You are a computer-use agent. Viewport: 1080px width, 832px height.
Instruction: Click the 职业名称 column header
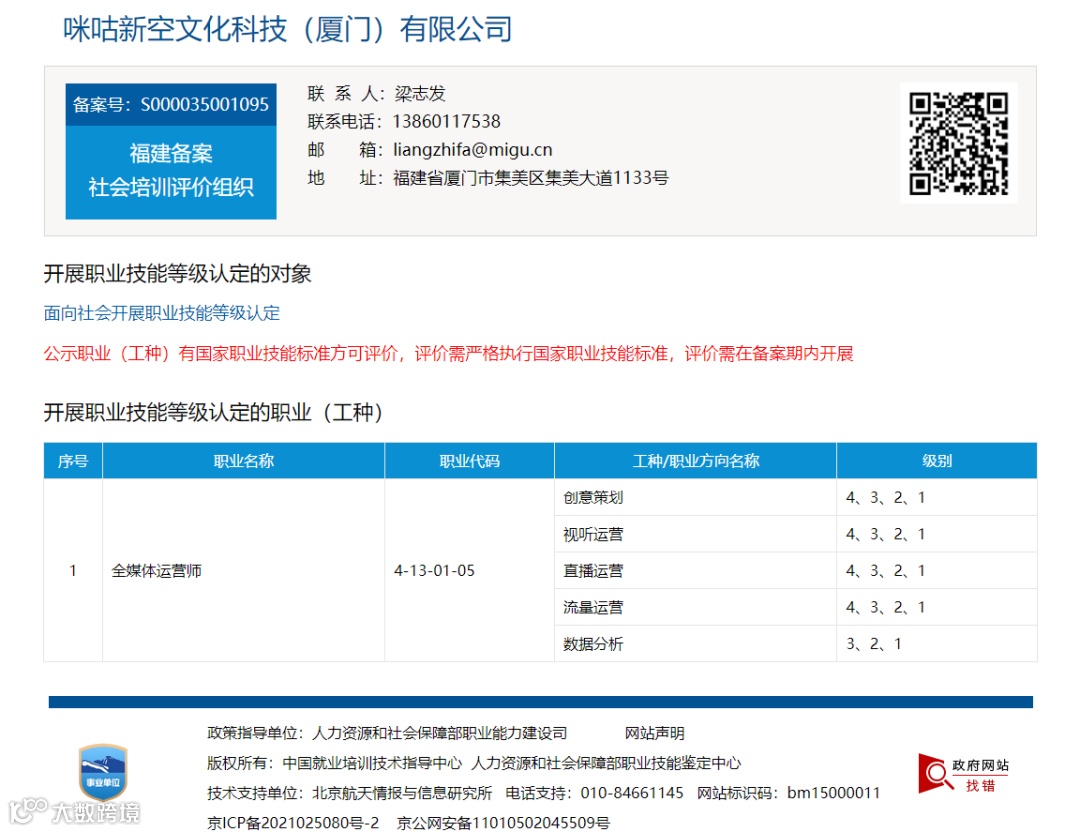pyautogui.click(x=244, y=461)
